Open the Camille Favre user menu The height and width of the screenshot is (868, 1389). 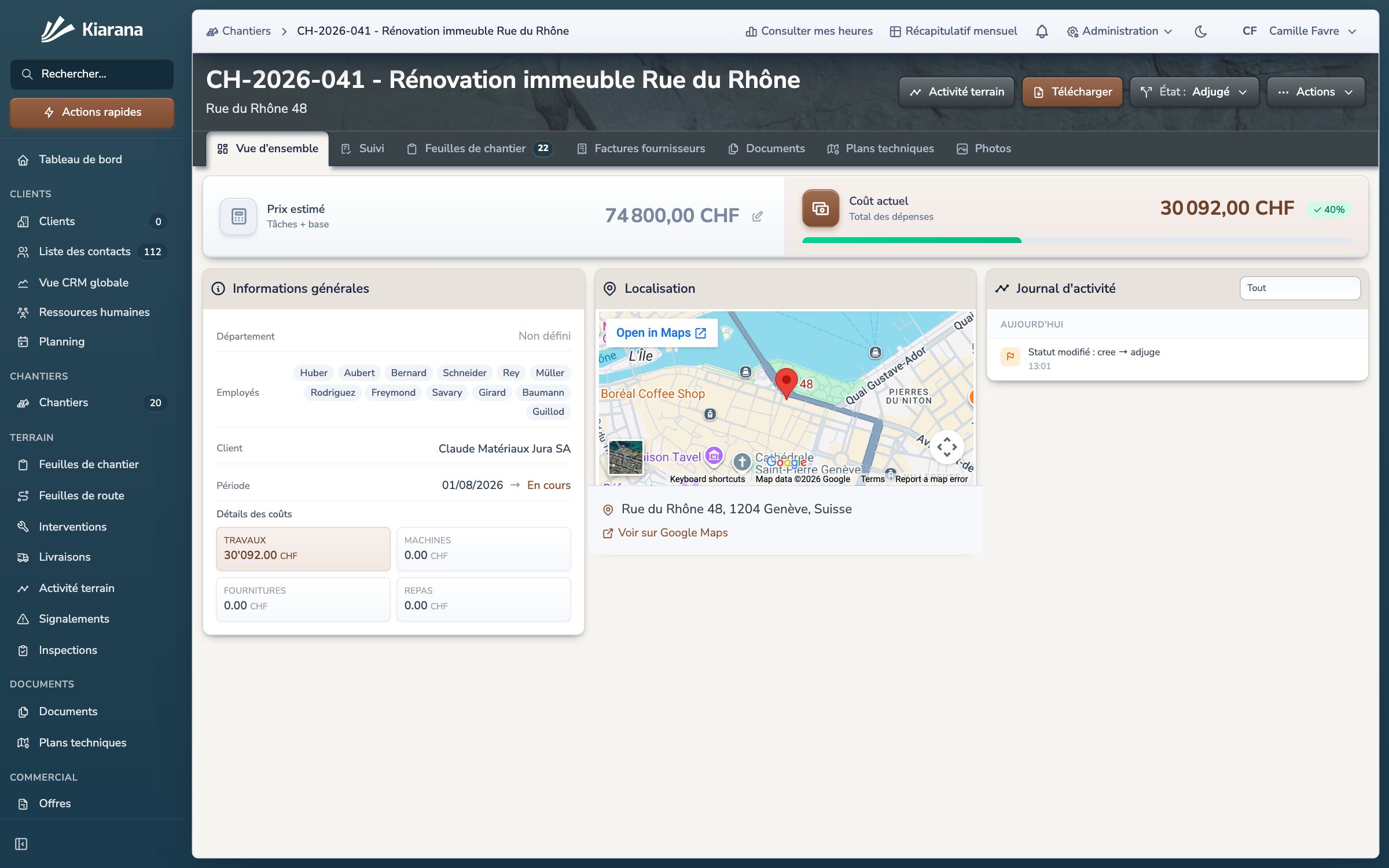click(1299, 31)
